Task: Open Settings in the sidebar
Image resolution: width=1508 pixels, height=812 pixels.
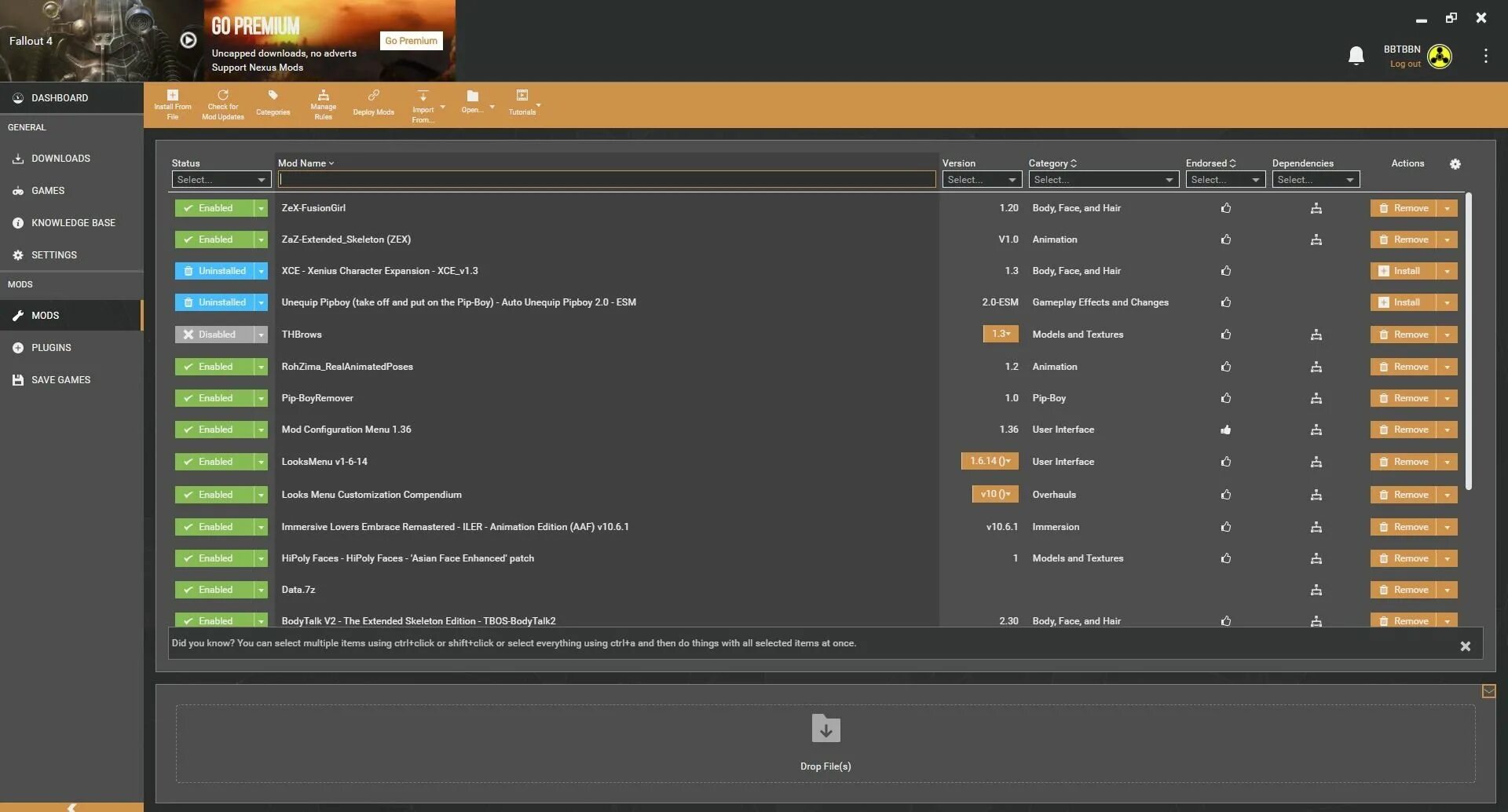Action: point(71,255)
